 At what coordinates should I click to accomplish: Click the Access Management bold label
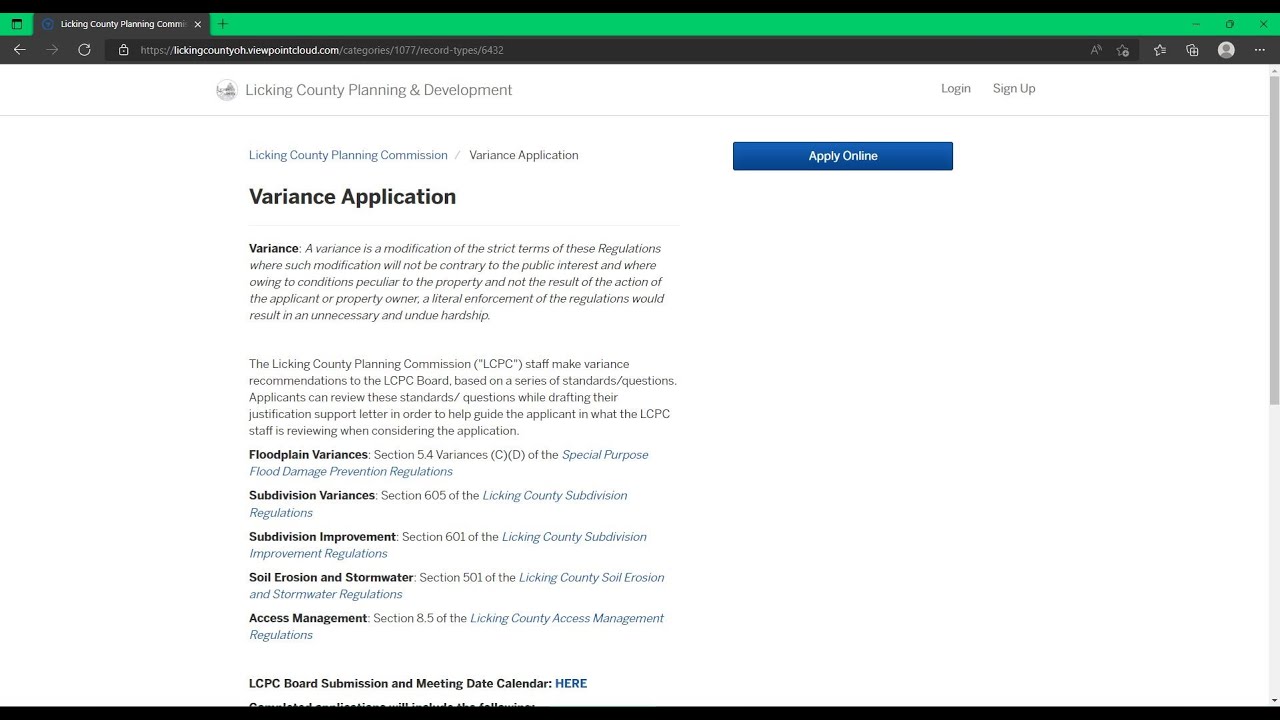308,619
